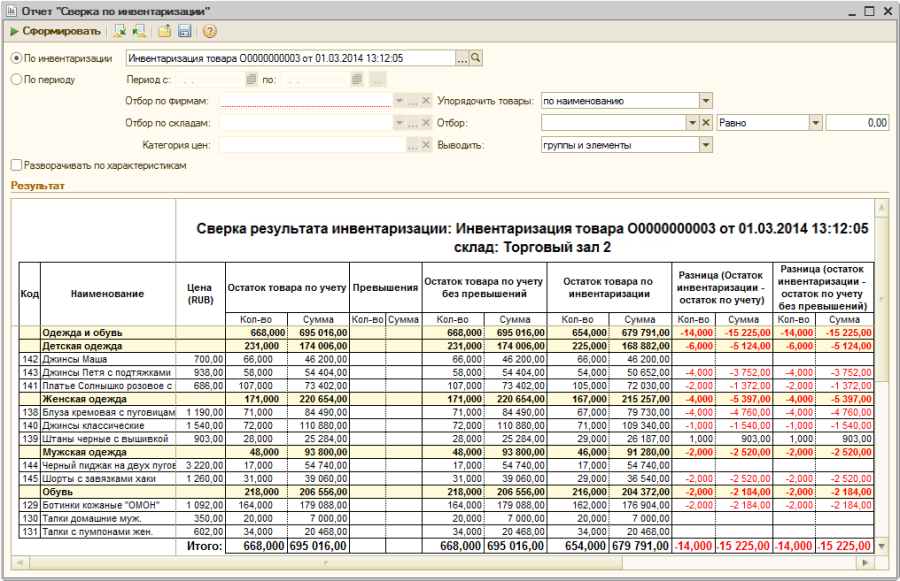Click the Женская одежда group row
The image size is (900, 581).
[446, 399]
